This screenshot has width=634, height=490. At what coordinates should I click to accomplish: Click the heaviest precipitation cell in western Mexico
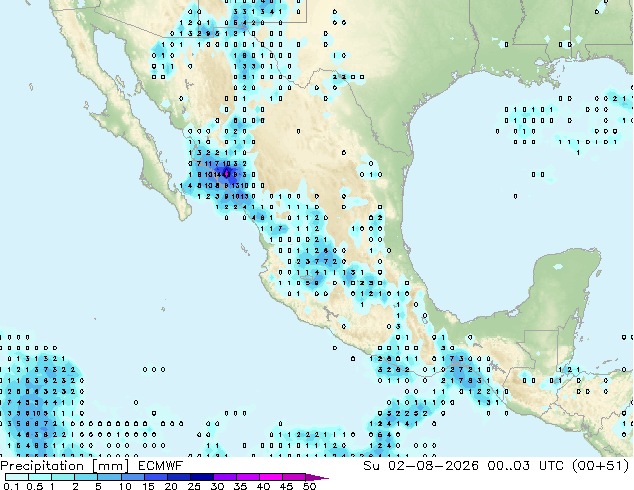(x=227, y=174)
